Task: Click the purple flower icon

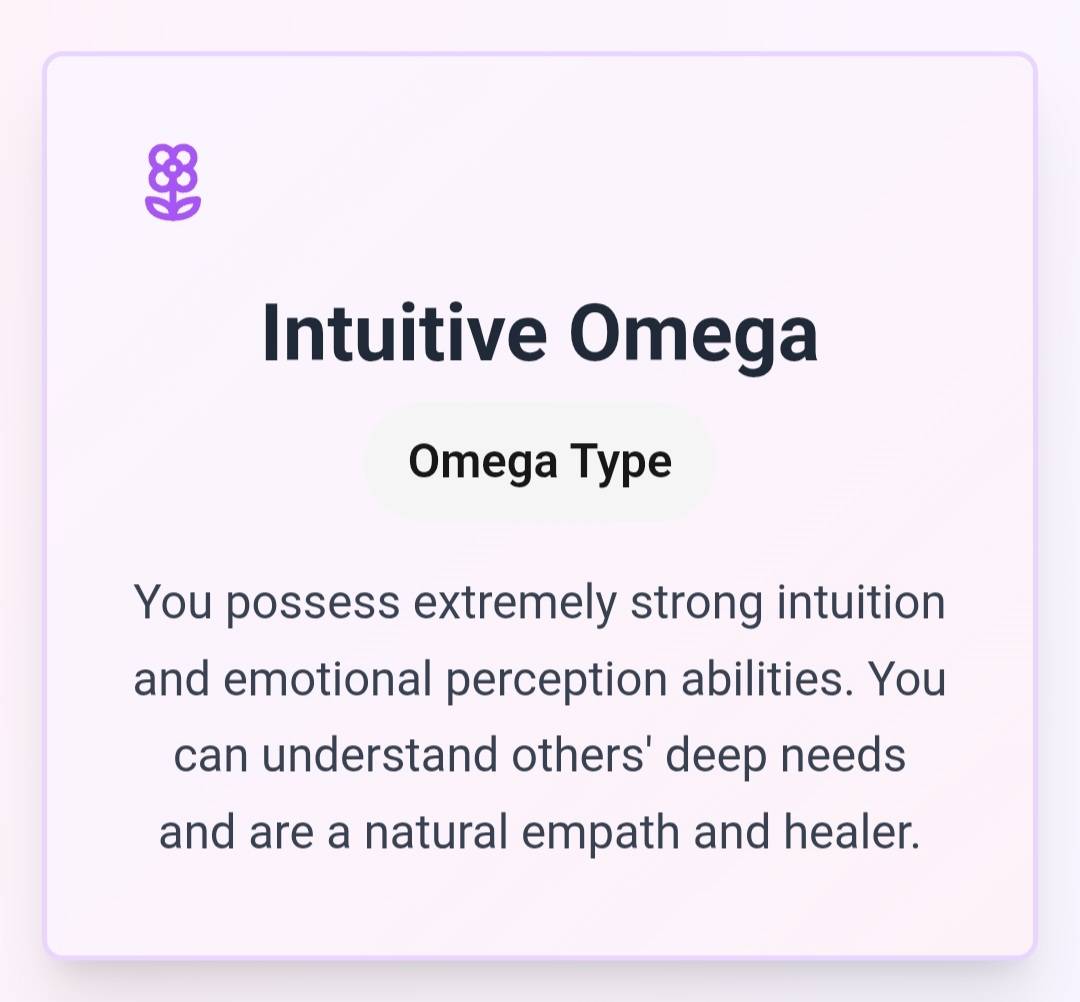Action: click(173, 181)
